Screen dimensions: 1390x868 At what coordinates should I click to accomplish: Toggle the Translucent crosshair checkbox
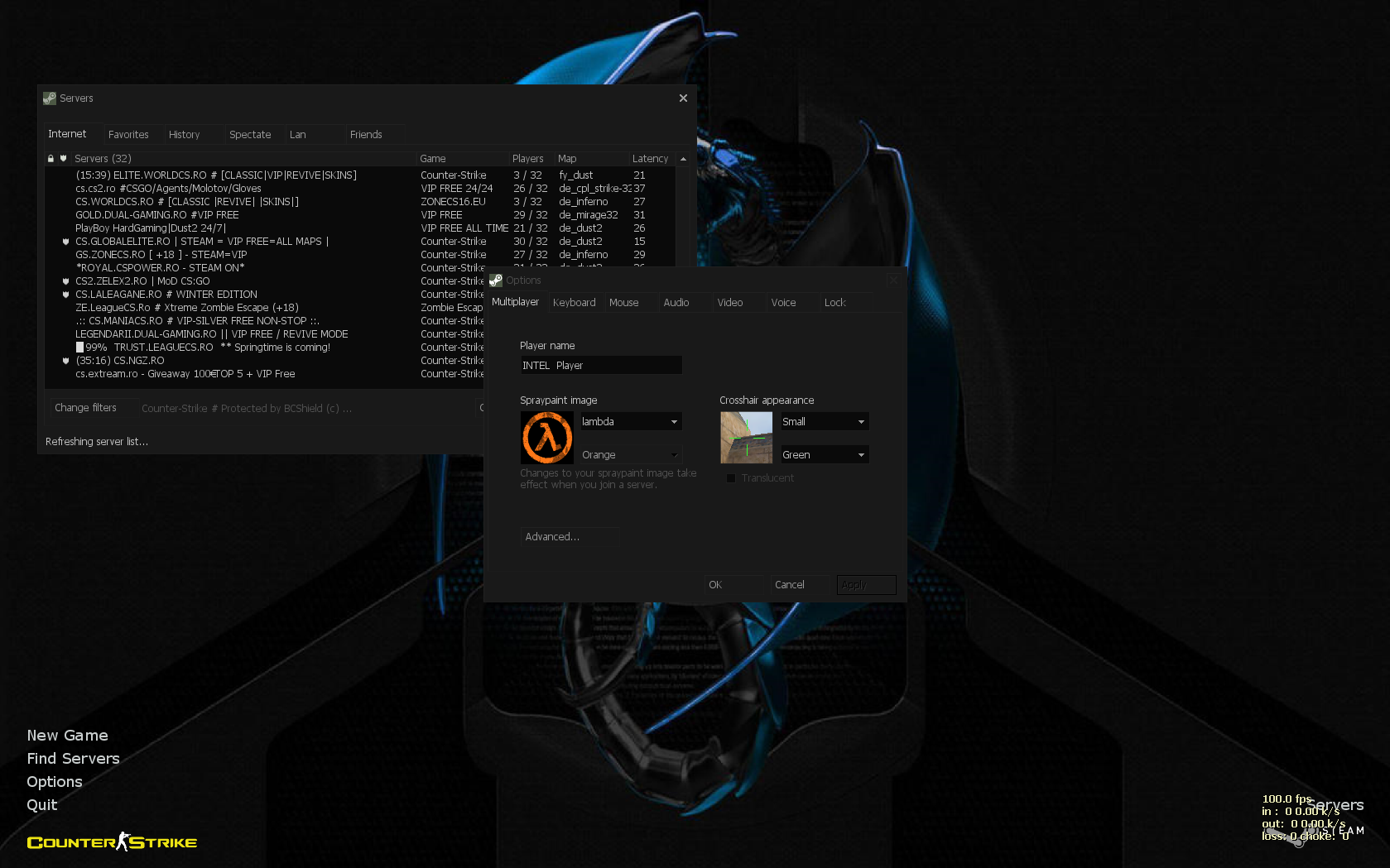point(731,478)
